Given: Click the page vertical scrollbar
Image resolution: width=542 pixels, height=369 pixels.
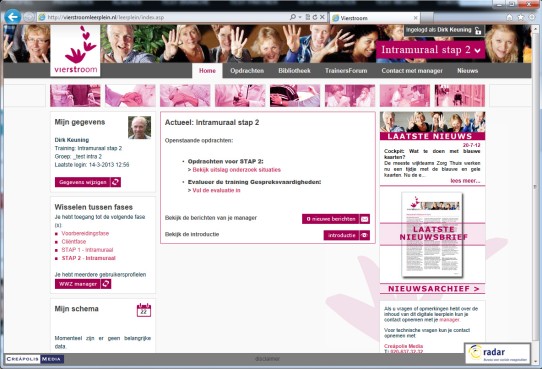Looking at the screenshot, I should [x=535, y=187].
